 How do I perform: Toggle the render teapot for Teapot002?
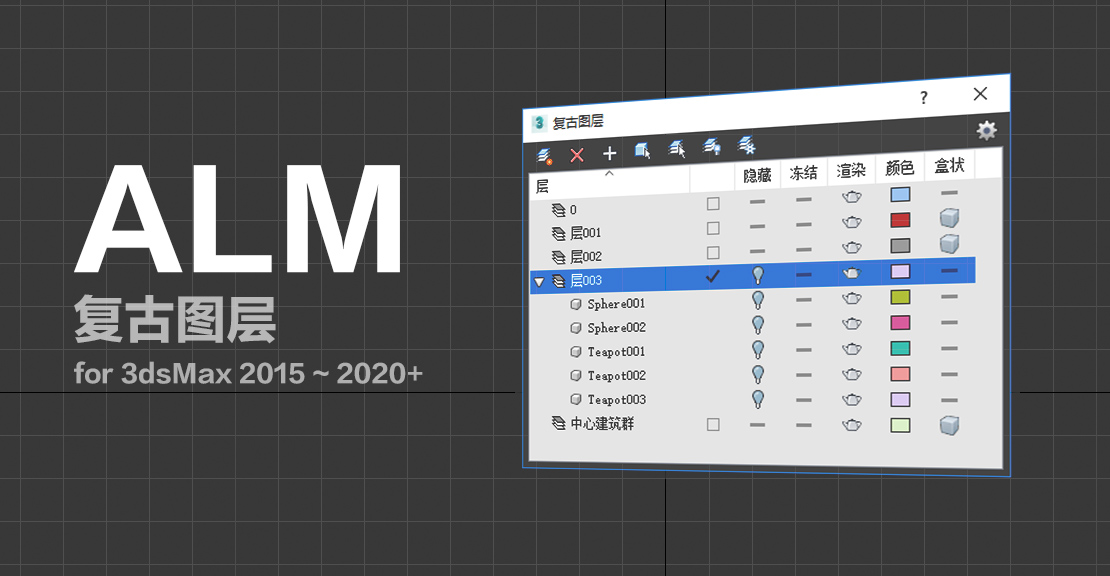pos(852,374)
